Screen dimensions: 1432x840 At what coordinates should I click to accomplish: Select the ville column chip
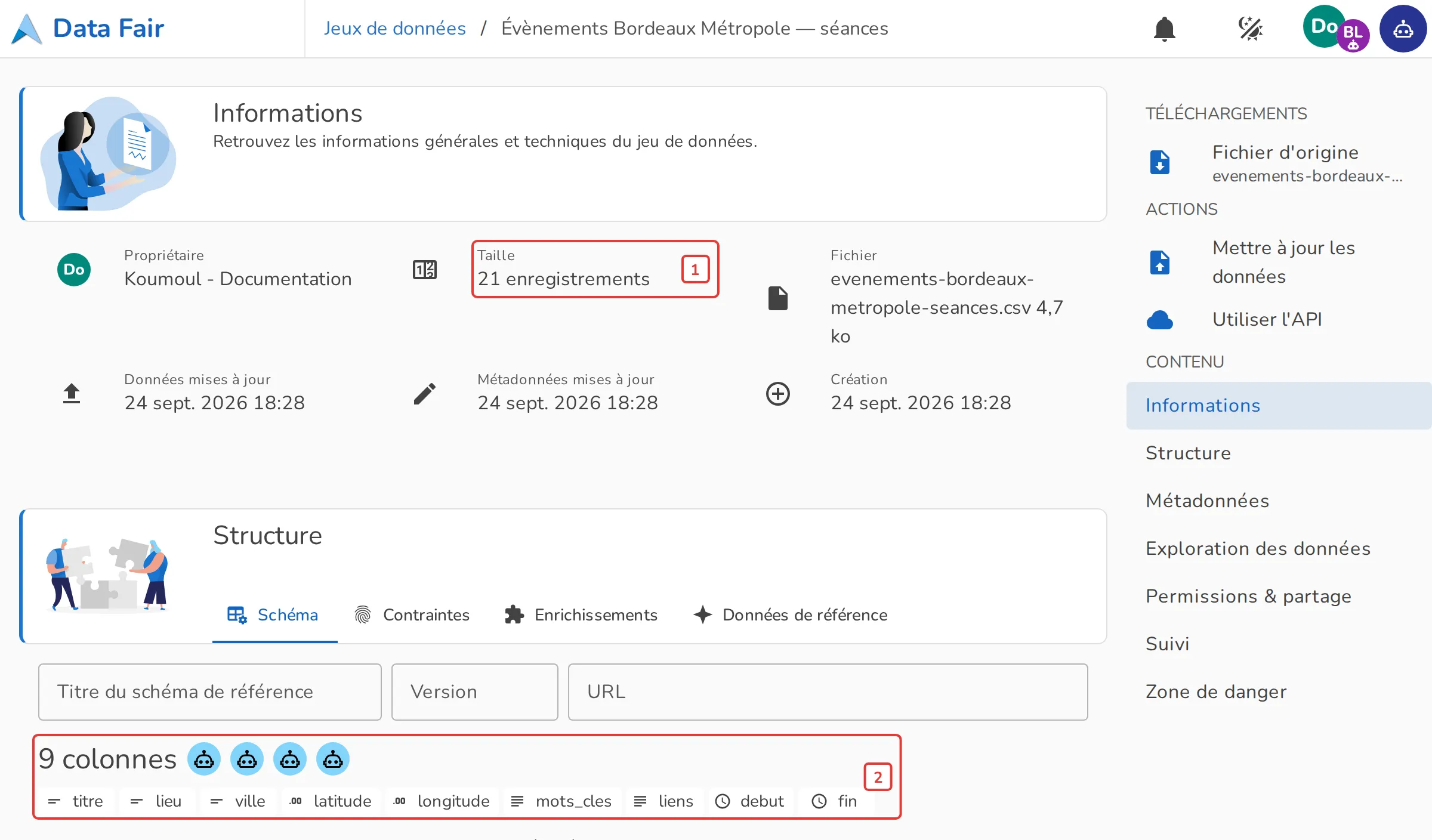click(x=238, y=801)
